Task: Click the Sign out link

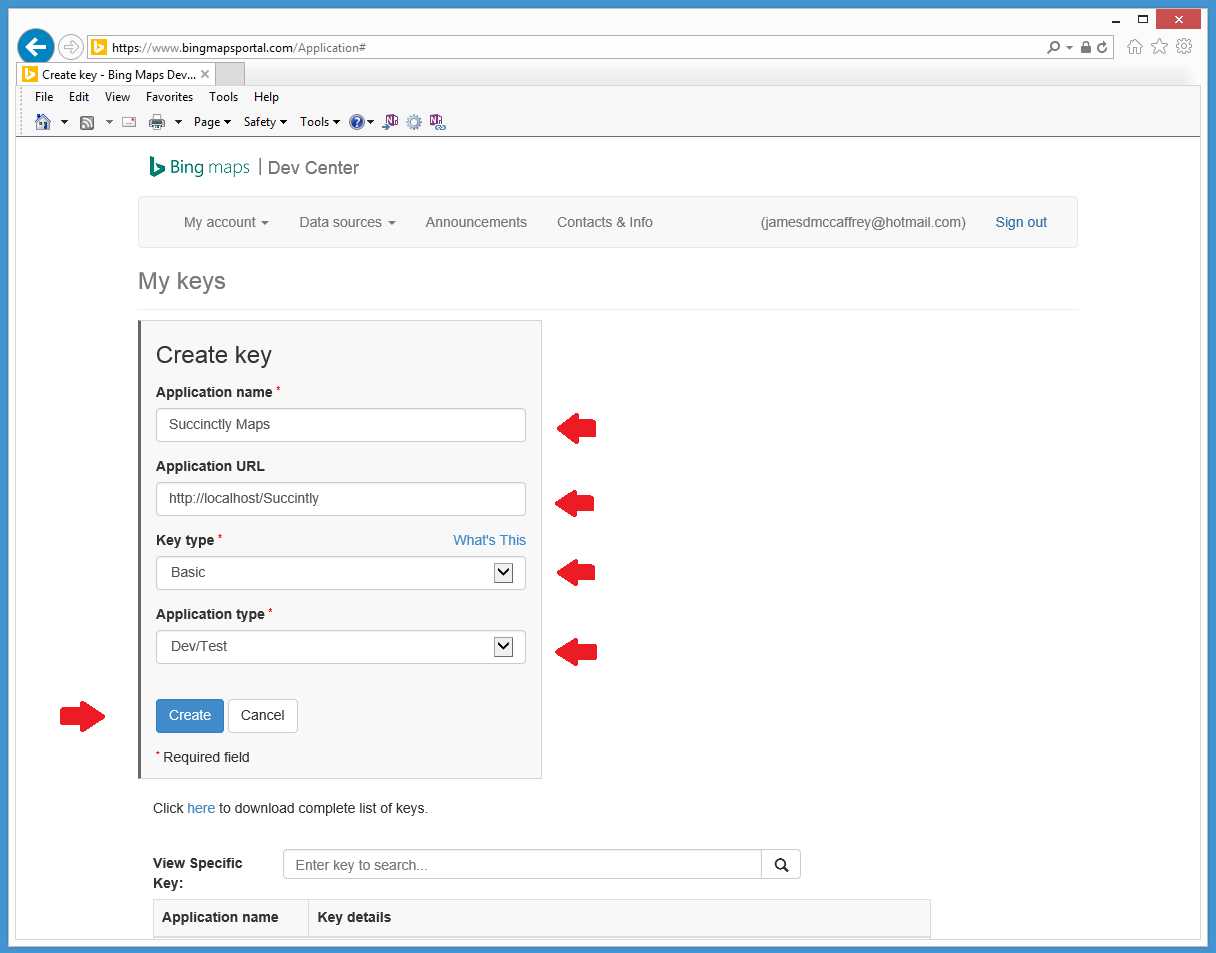Action: click(1021, 222)
